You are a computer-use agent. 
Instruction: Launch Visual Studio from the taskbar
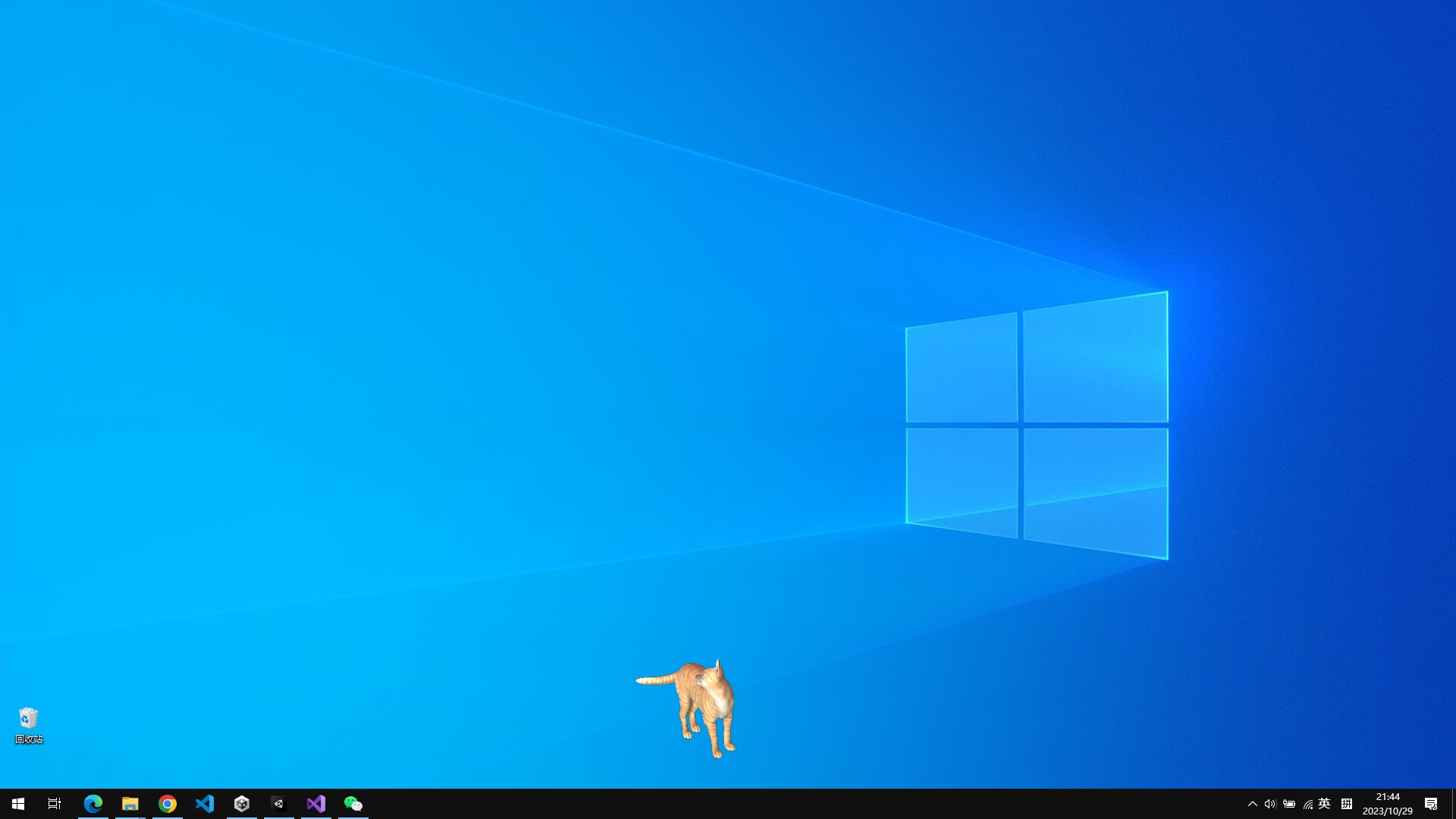315,803
